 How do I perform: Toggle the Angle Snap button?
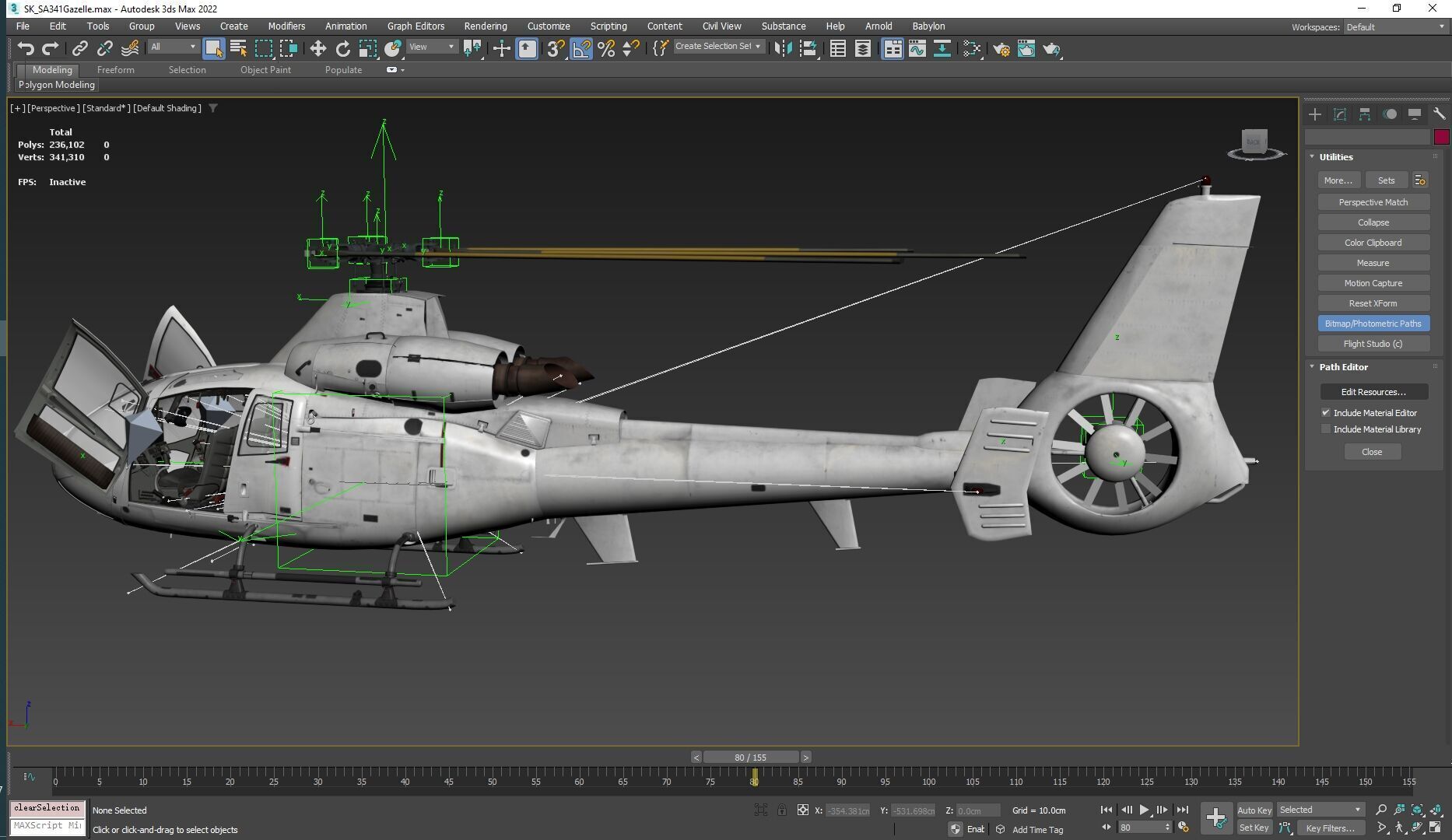[580, 49]
